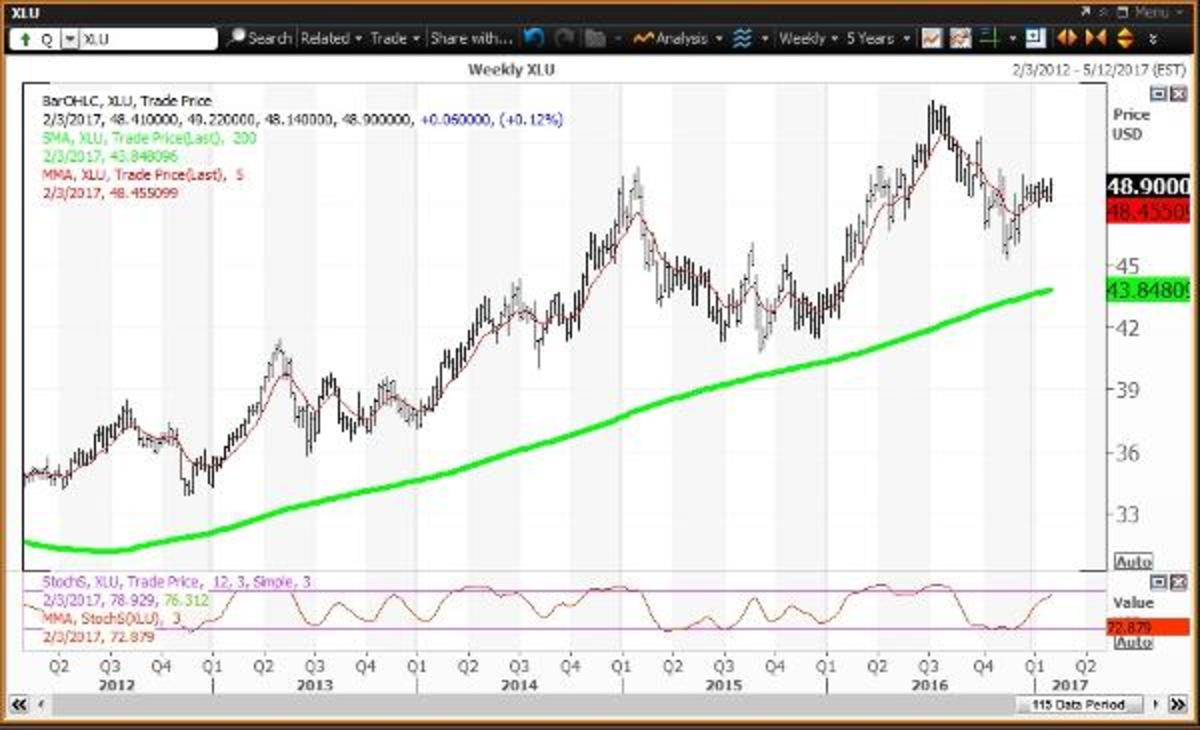Image resolution: width=1200 pixels, height=730 pixels.
Task: Minimize the stochastic indicator pane
Action: [x=1157, y=581]
